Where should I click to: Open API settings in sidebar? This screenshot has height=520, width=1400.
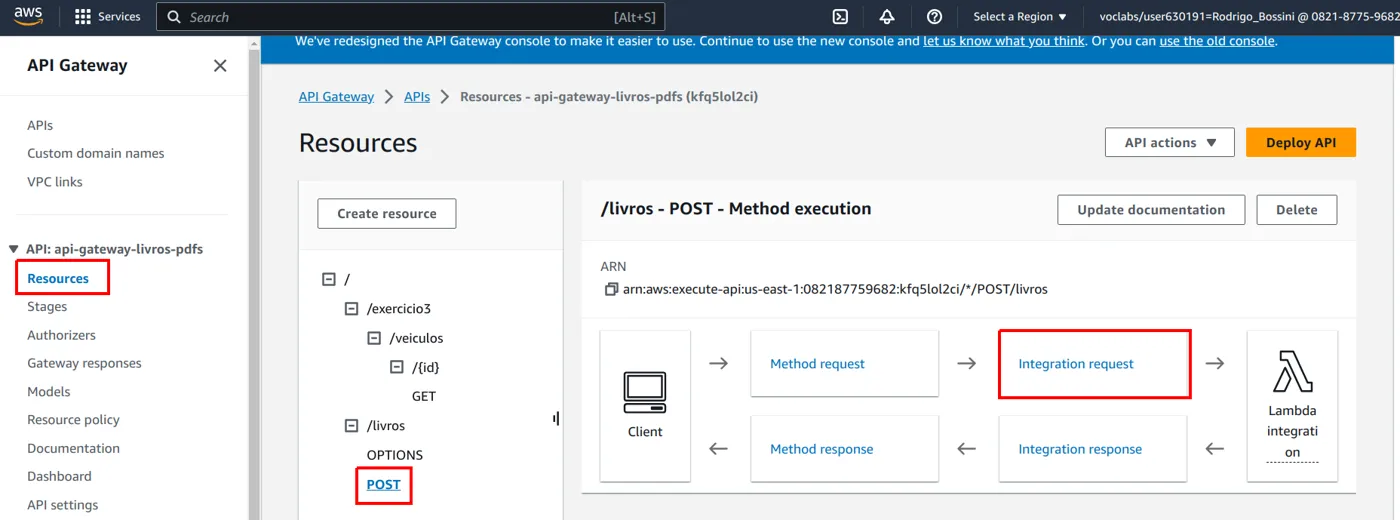click(63, 505)
